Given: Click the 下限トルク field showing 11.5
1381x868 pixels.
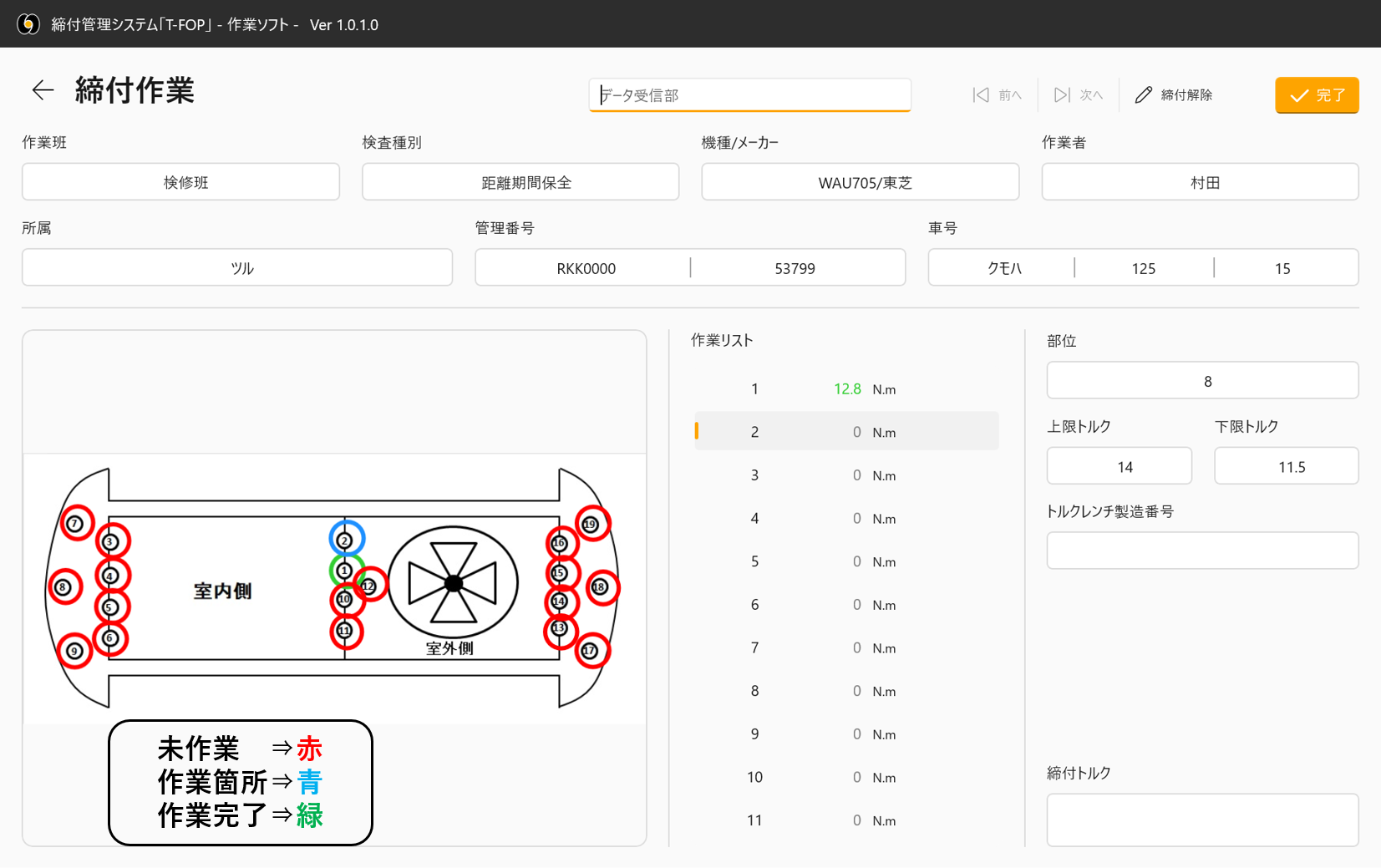Looking at the screenshot, I should [1286, 465].
